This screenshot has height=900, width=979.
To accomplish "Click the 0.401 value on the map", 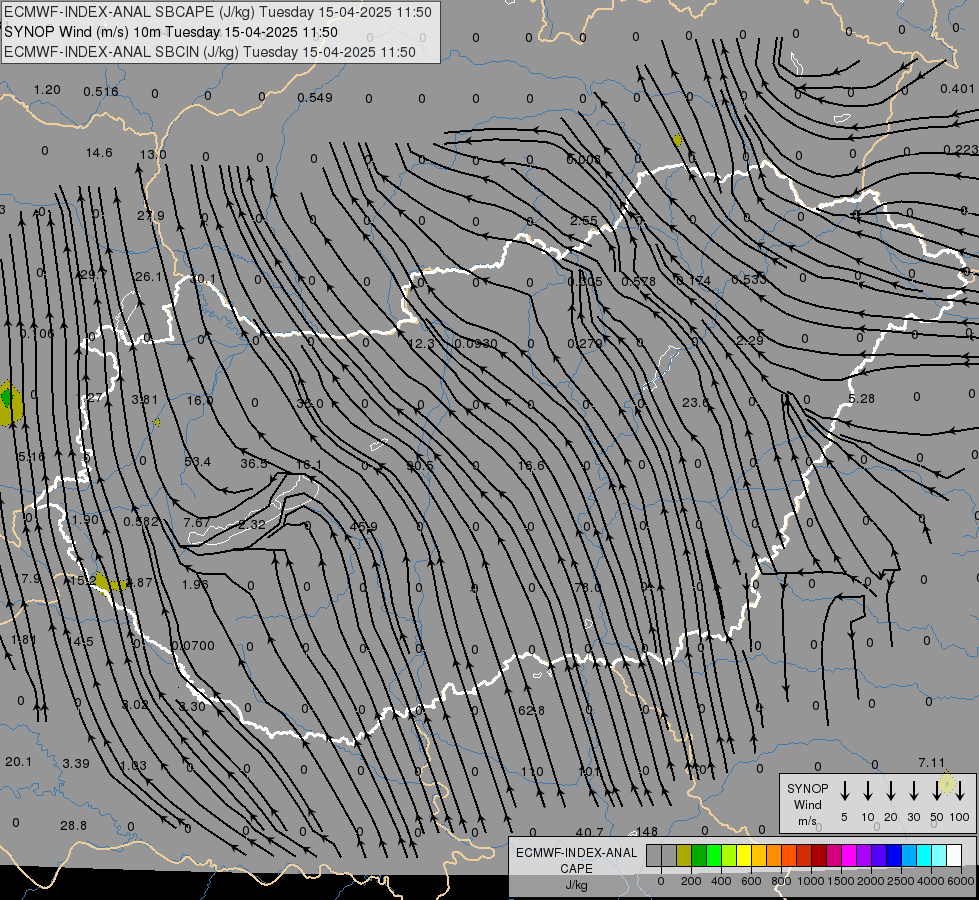I will 957,89.
